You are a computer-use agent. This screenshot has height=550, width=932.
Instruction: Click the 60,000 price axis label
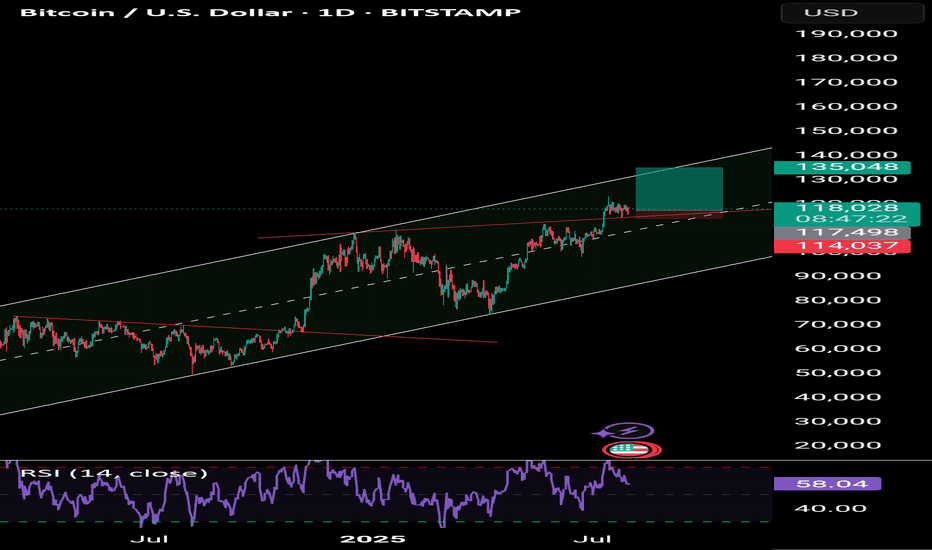838,348
